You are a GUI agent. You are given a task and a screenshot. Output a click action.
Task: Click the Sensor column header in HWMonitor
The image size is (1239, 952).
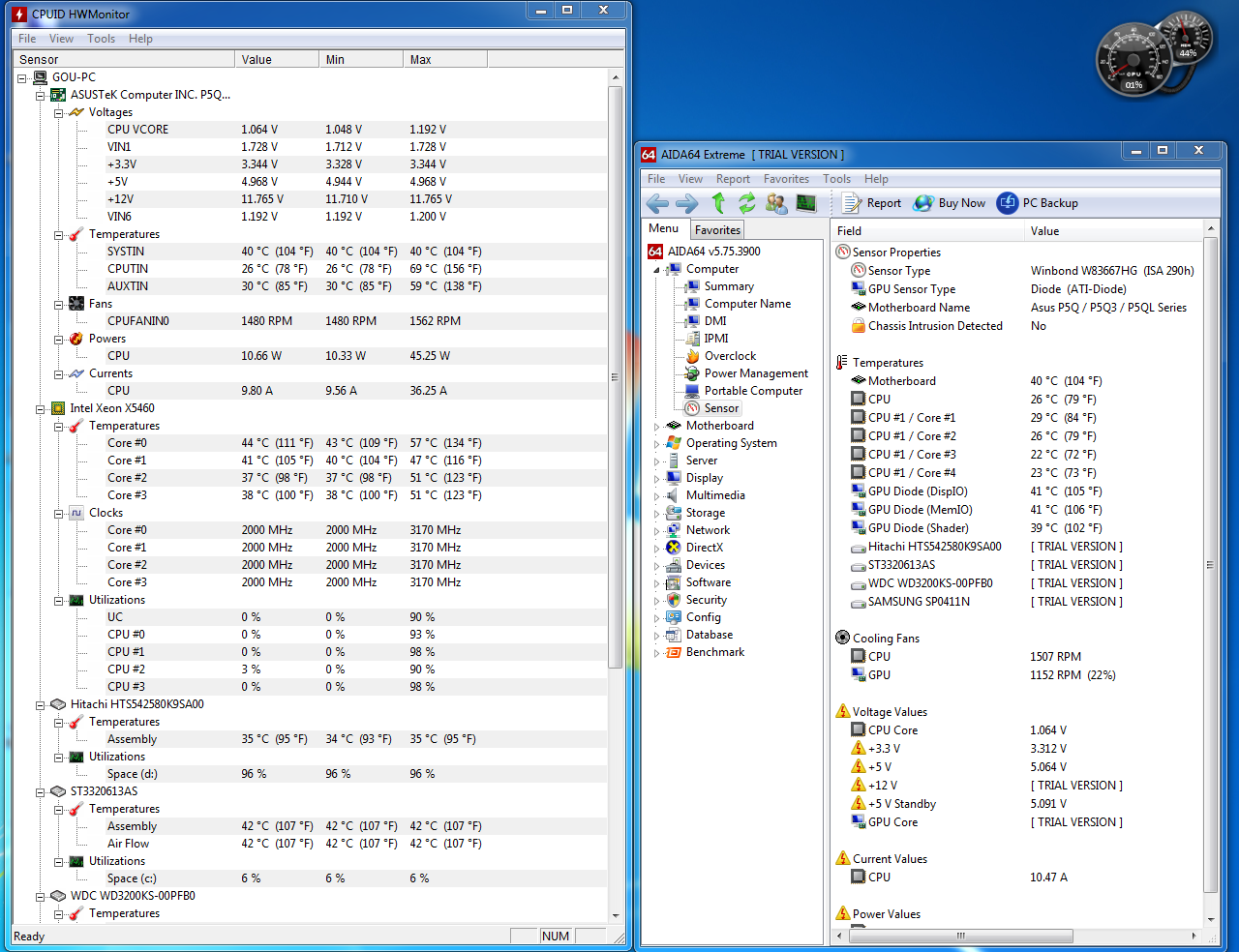124,60
